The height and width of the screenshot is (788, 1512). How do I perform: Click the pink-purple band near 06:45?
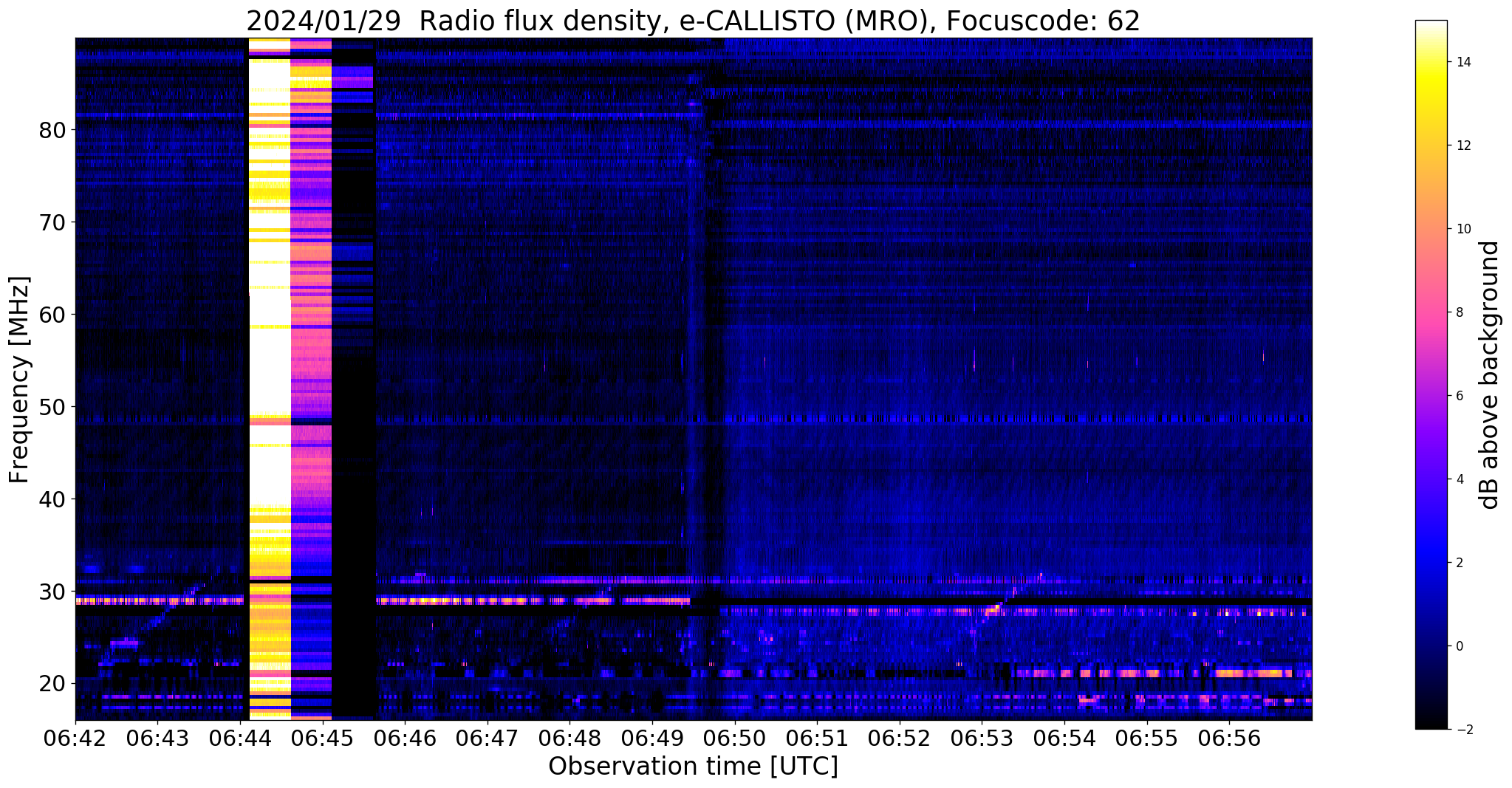311,379
